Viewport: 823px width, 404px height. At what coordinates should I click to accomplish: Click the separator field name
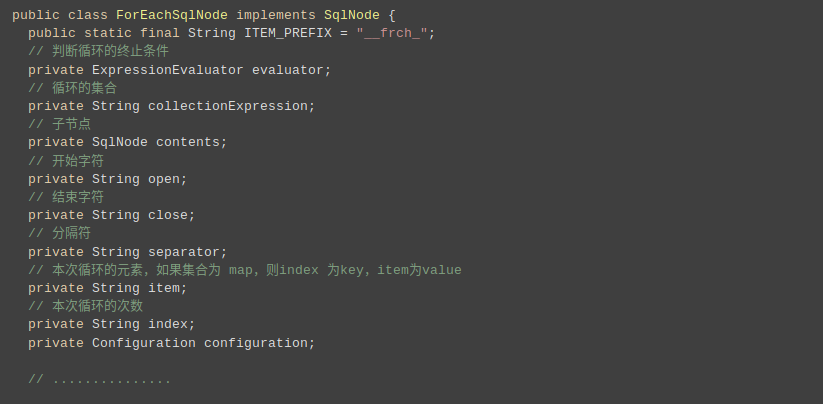click(x=184, y=252)
